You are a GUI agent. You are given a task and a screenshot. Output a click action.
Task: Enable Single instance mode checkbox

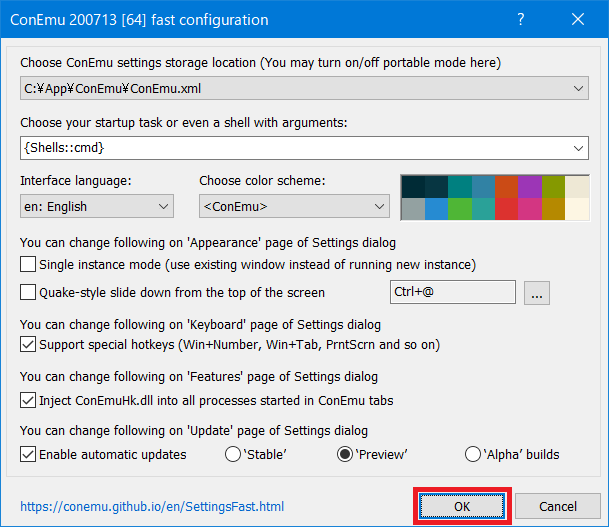click(28, 264)
